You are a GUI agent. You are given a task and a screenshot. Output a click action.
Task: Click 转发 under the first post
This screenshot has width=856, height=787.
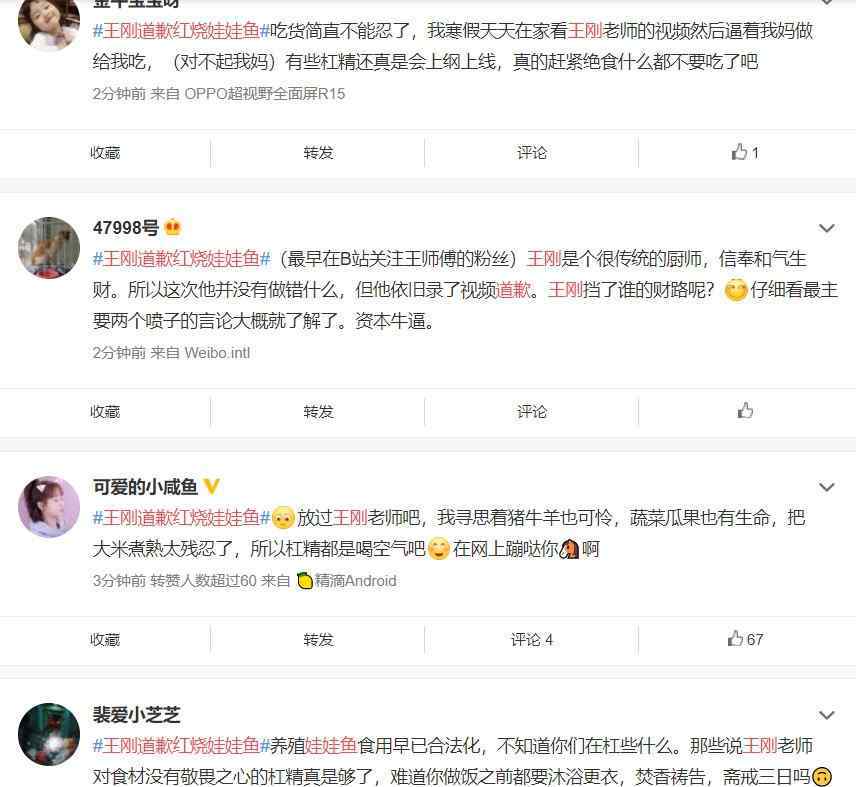318,152
